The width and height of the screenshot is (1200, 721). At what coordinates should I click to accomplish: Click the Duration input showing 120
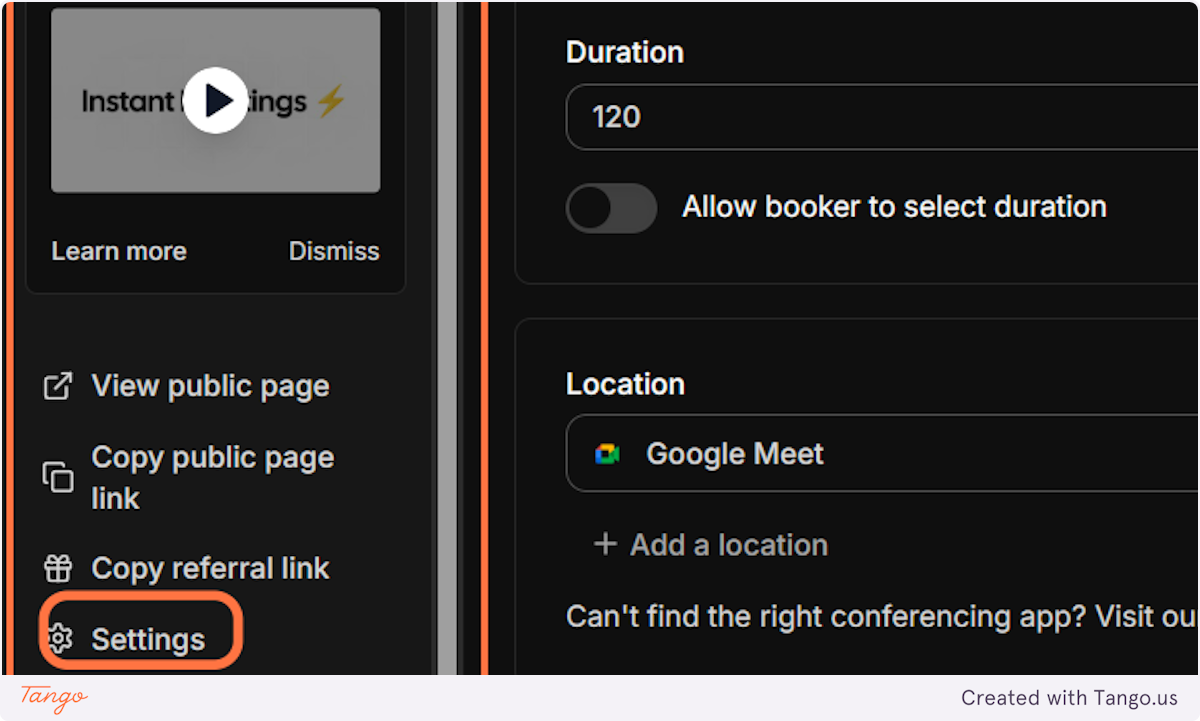[882, 117]
